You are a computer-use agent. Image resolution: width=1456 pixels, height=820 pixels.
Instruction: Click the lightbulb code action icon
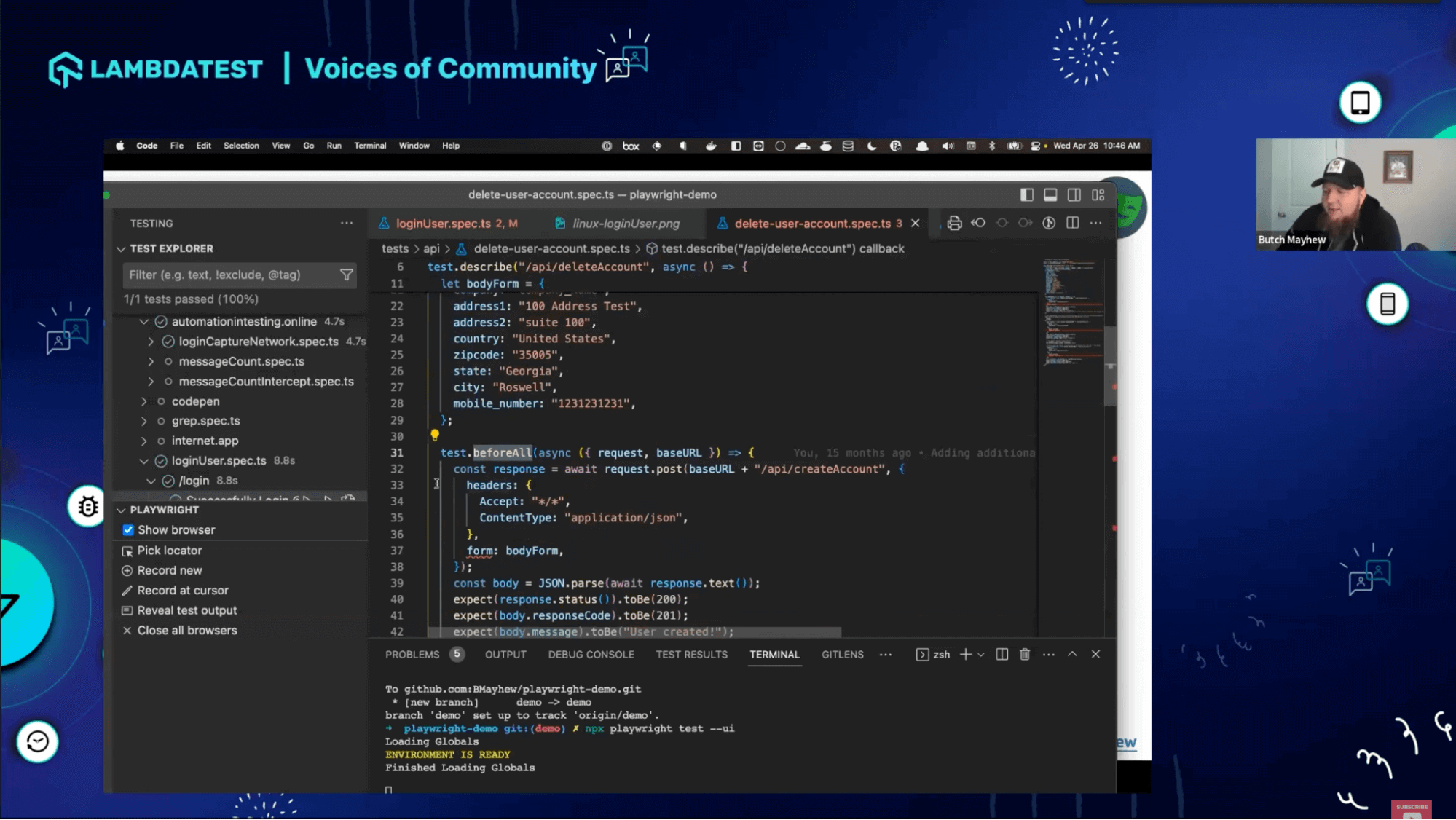click(x=435, y=435)
